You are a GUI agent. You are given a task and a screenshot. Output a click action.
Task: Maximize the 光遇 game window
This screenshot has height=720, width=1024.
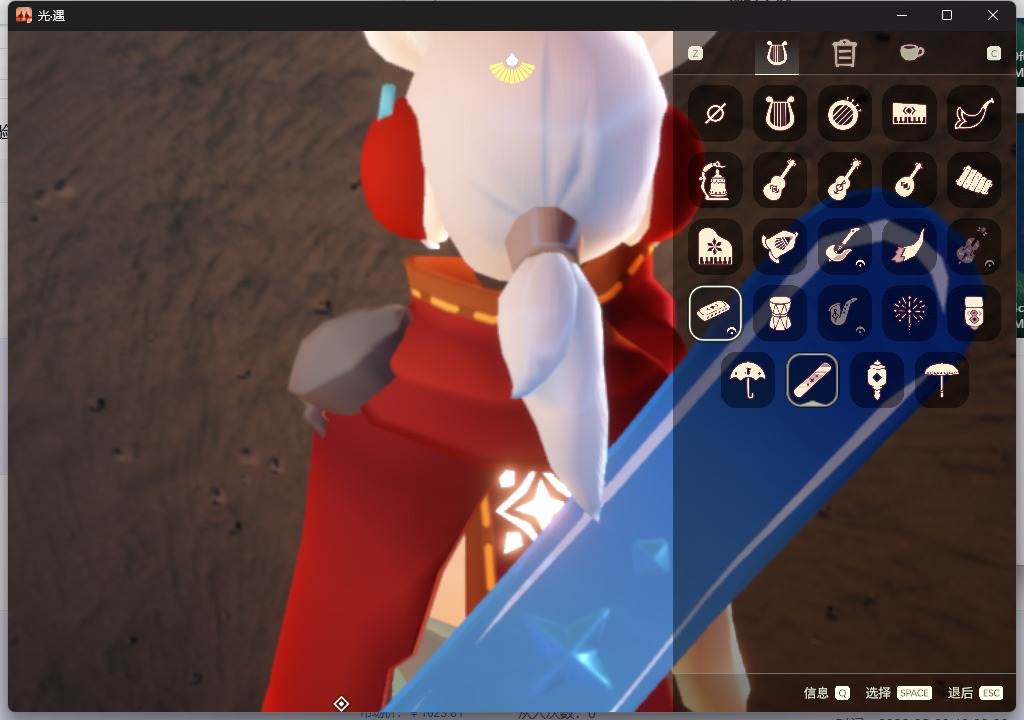946,15
